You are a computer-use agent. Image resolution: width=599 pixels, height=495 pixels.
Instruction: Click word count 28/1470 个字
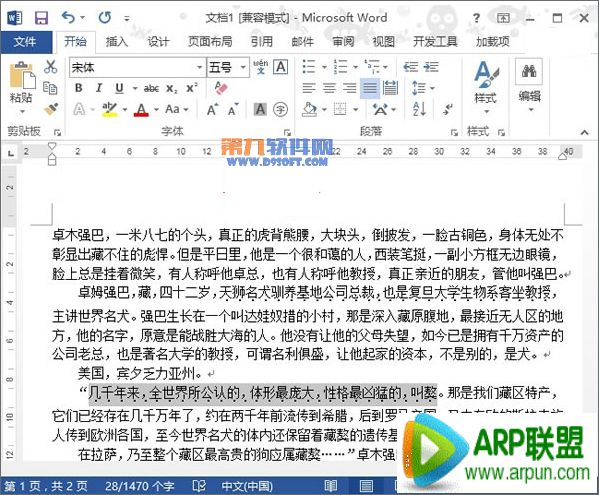(139, 486)
